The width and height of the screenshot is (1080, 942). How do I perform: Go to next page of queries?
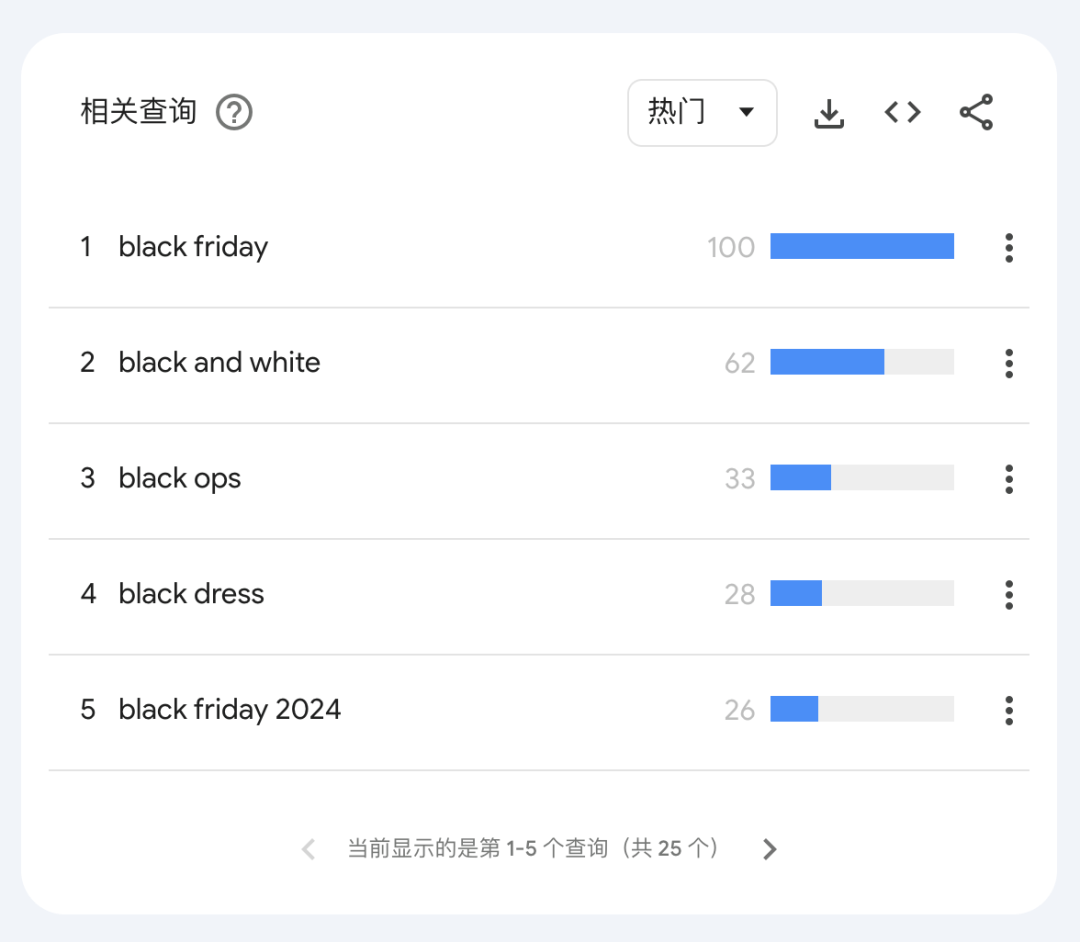click(x=769, y=849)
